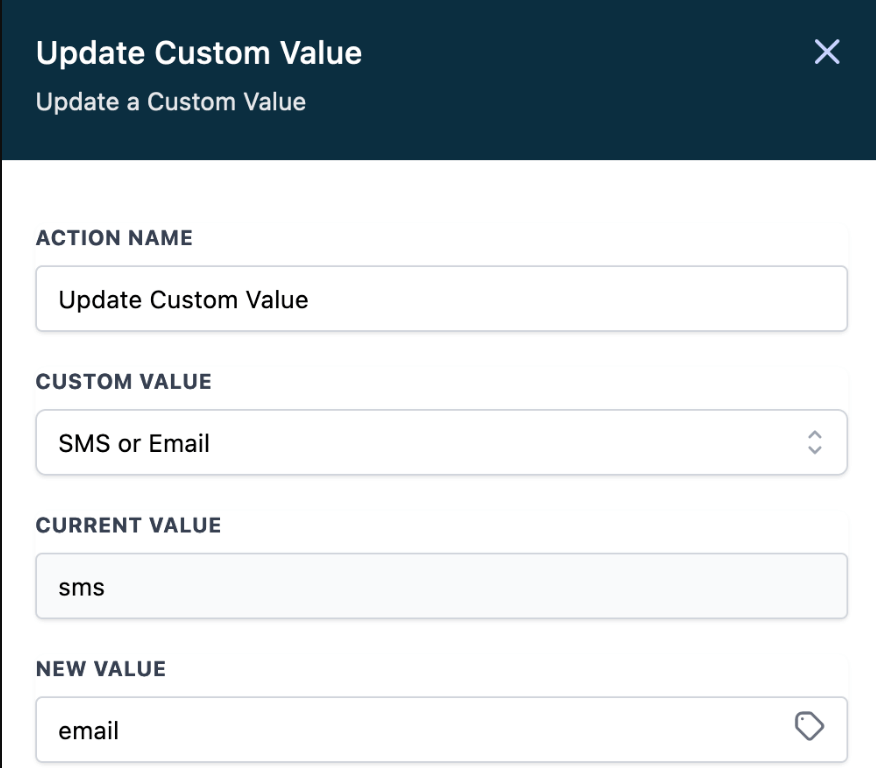Click the word 'email' in New Value
Image resolution: width=876 pixels, height=768 pixels.
[x=89, y=731]
